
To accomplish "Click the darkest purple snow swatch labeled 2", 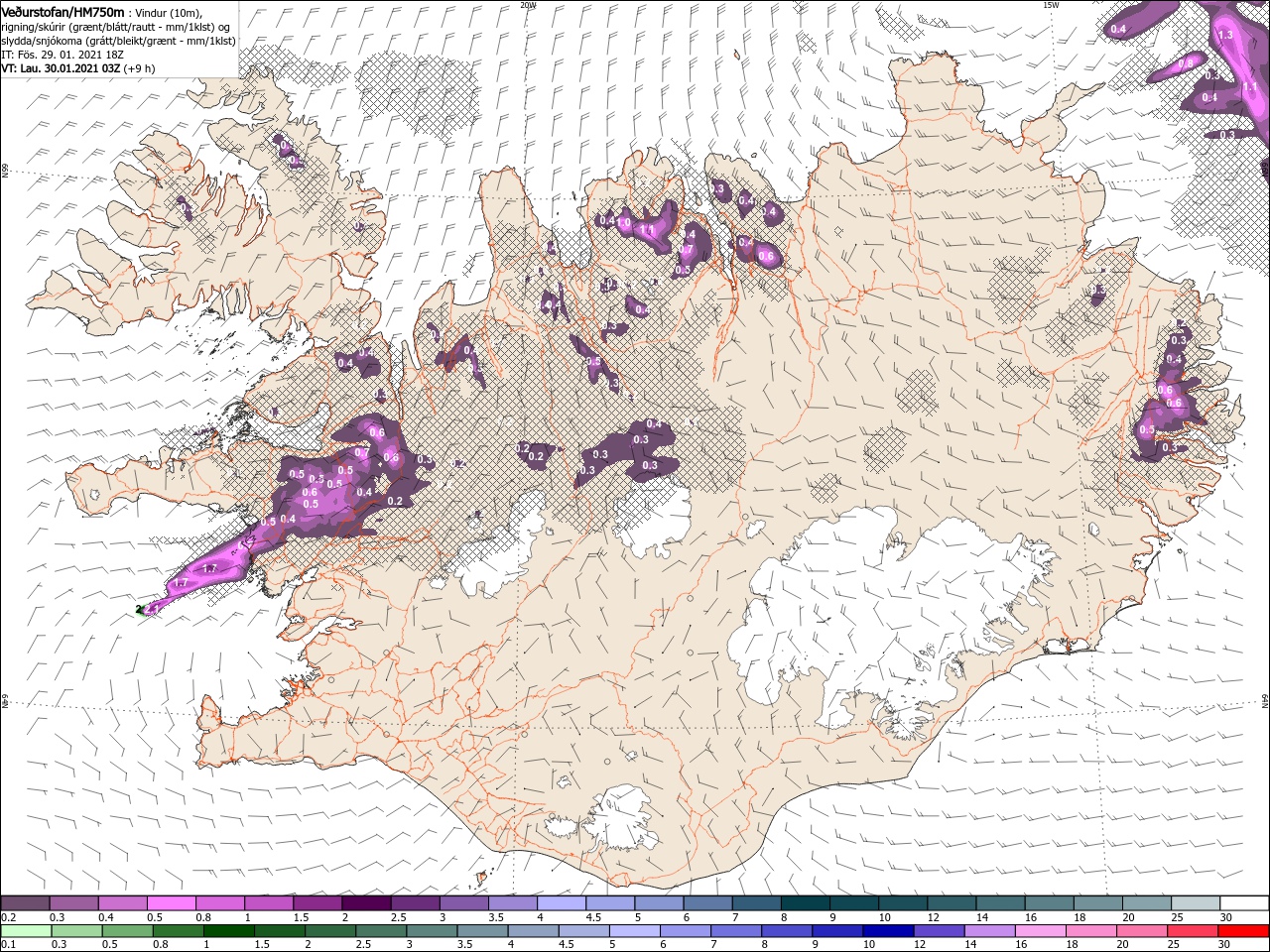I will (365, 903).
